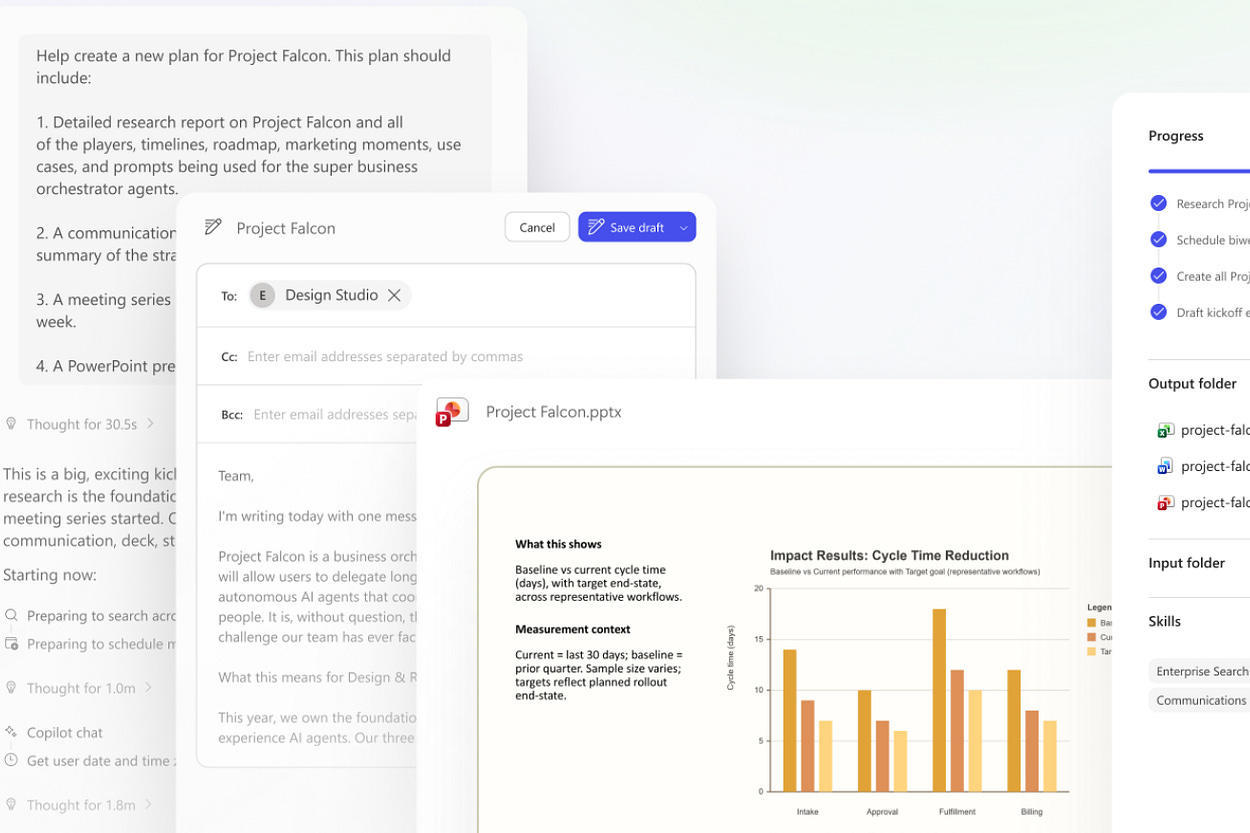Click the Thought for 1.8m text
Image resolution: width=1250 pixels, height=833 pixels.
click(81, 804)
